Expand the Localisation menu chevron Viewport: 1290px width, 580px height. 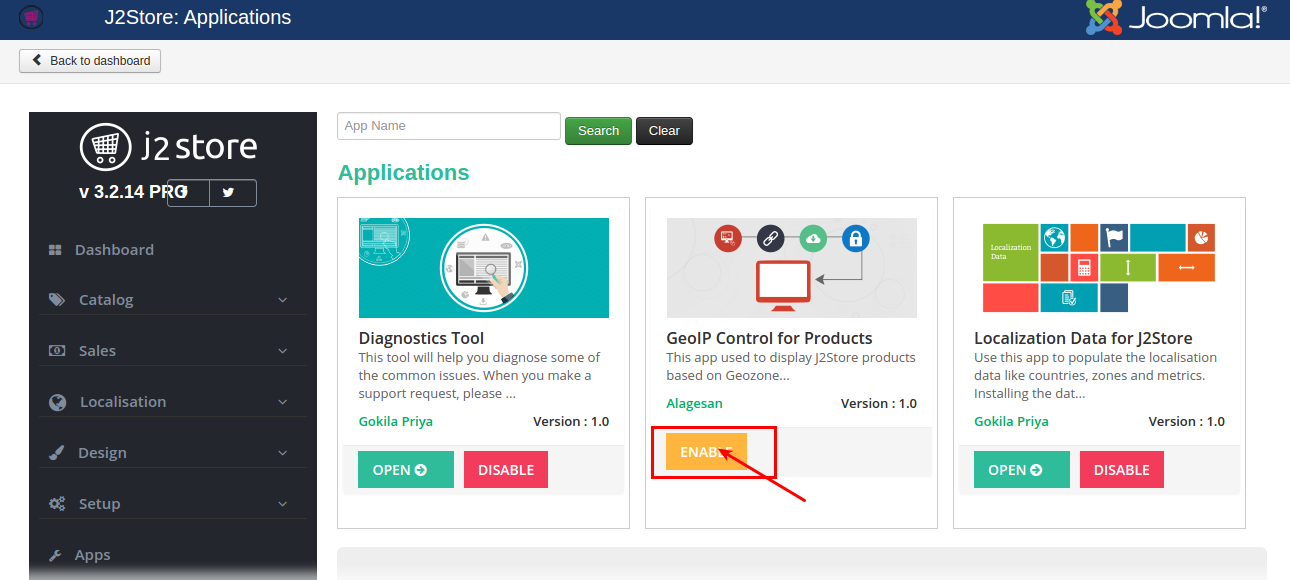(282, 402)
